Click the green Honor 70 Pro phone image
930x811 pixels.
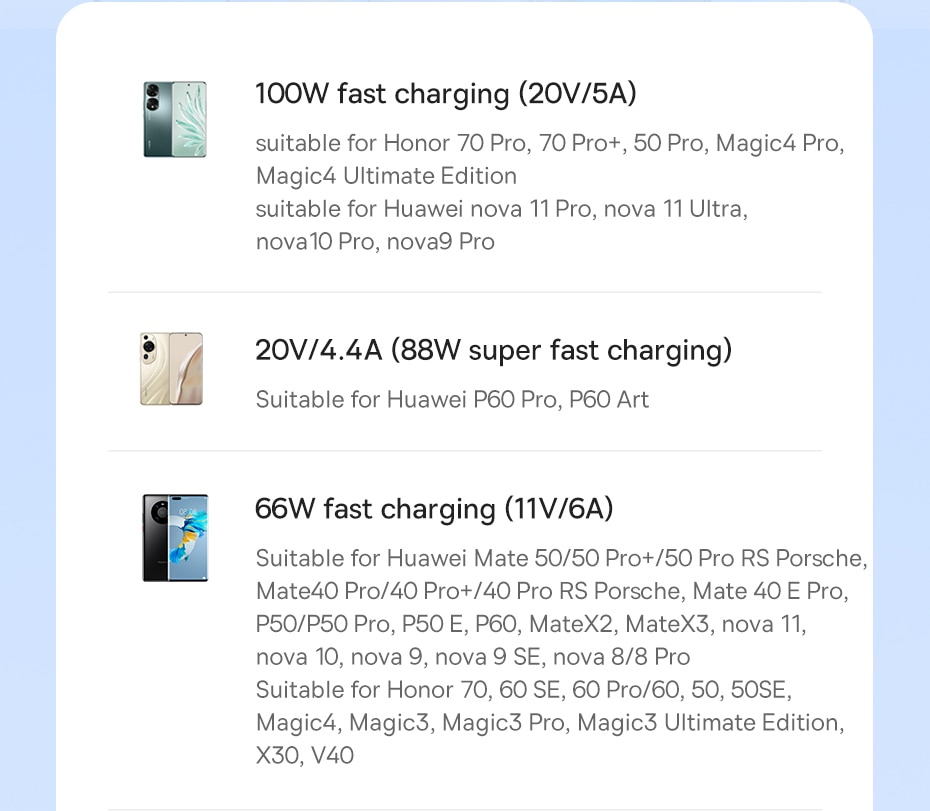pyautogui.click(x=174, y=119)
